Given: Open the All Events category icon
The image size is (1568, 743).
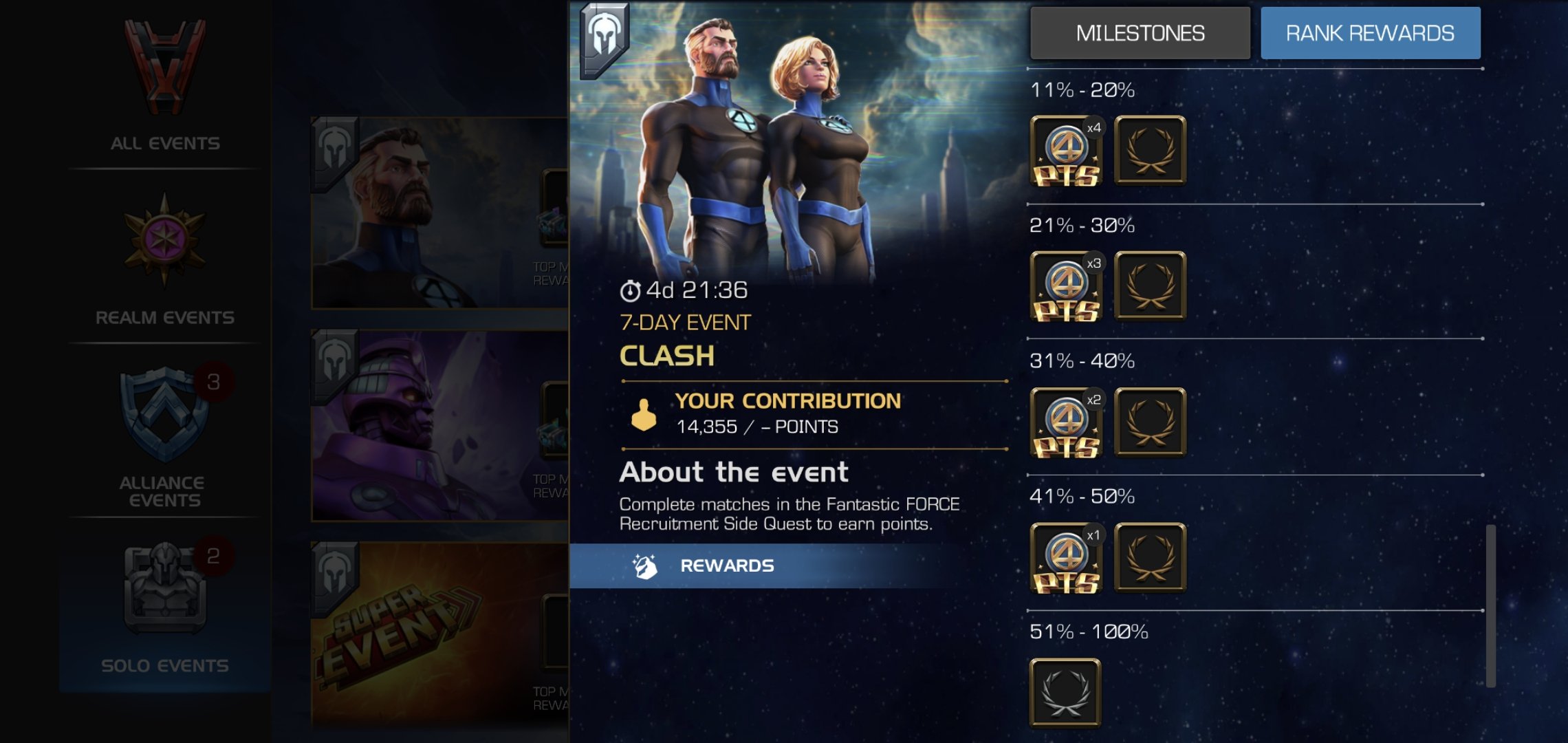Looking at the screenshot, I should coord(165,69).
